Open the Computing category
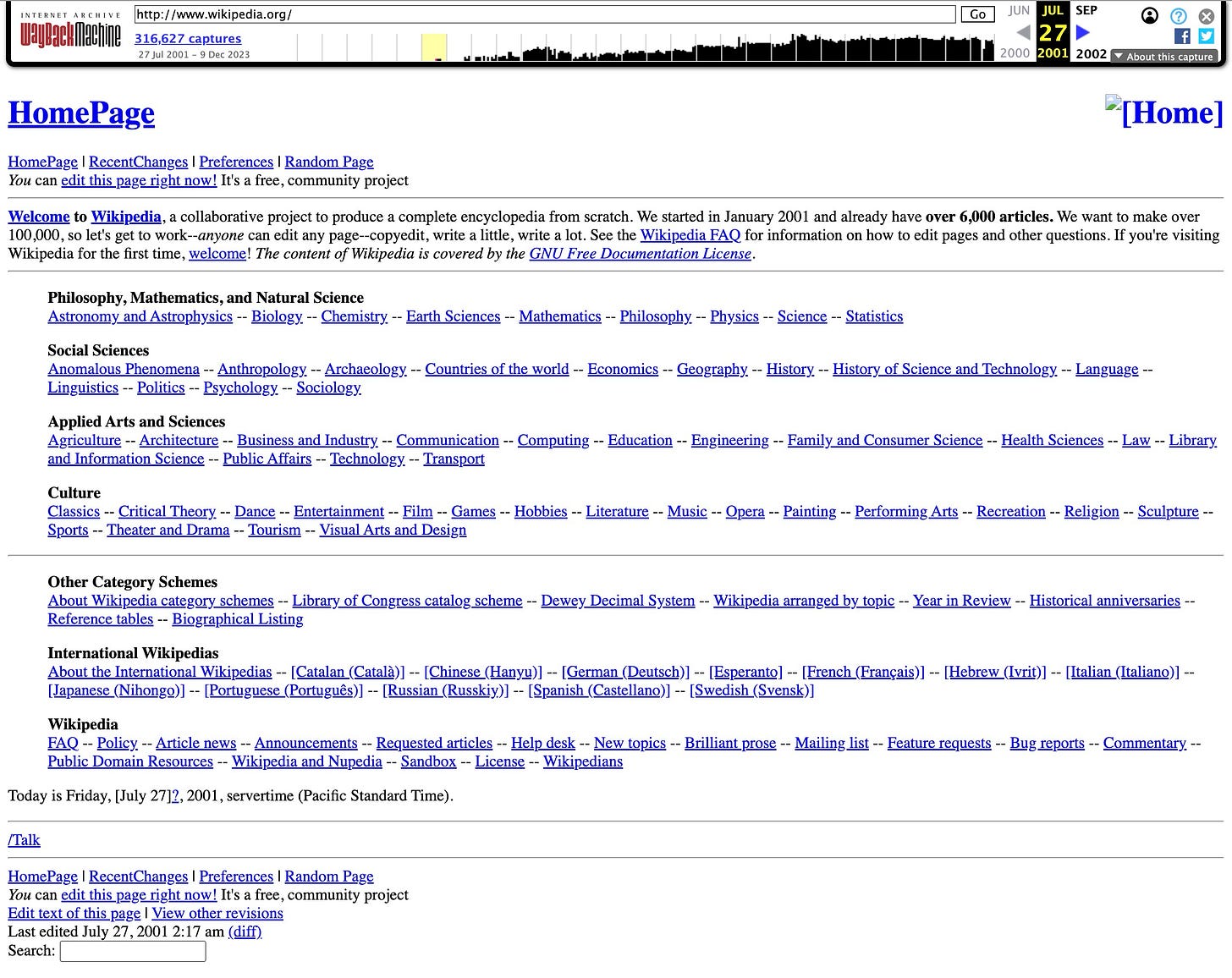This screenshot has height=978, width=1232. pos(553,440)
